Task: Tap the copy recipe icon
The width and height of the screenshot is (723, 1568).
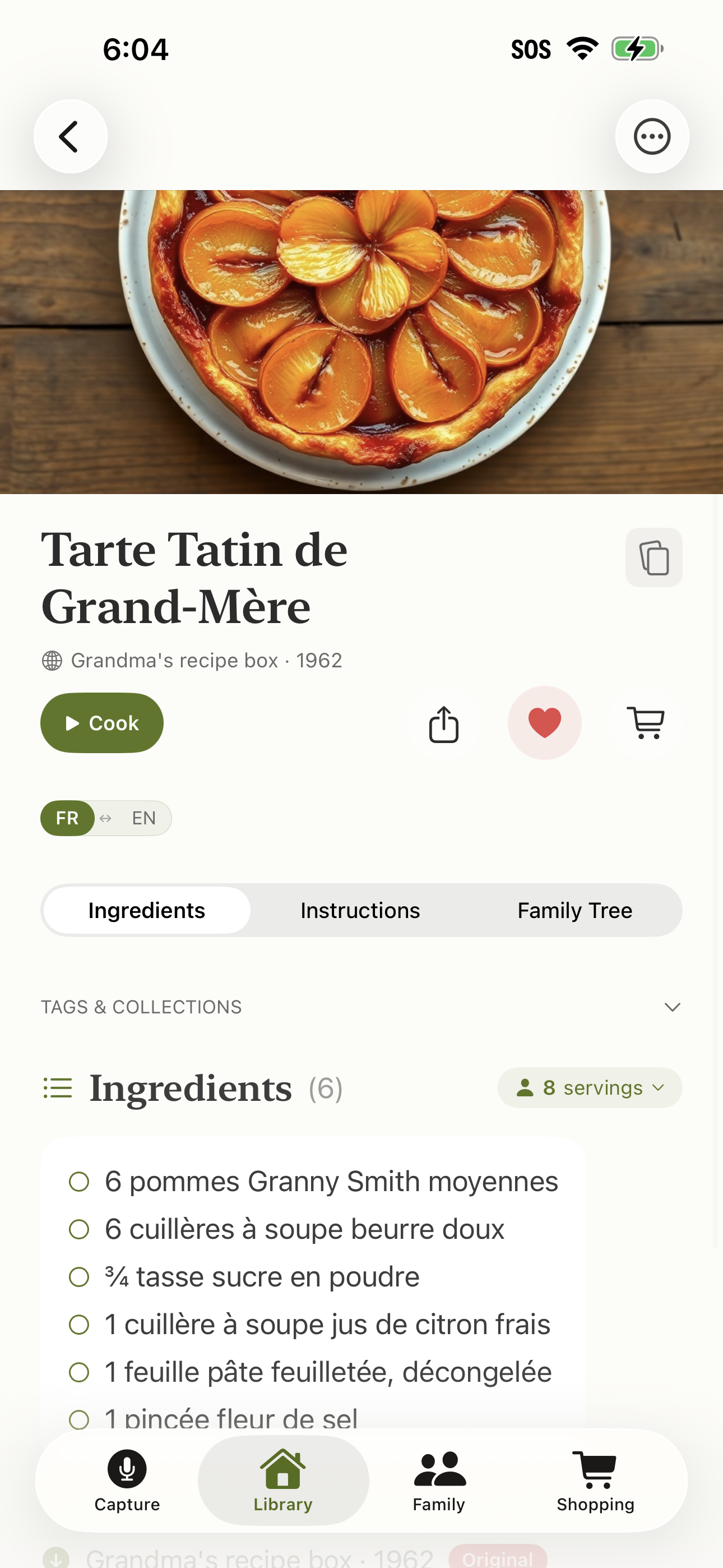Action: [x=654, y=557]
